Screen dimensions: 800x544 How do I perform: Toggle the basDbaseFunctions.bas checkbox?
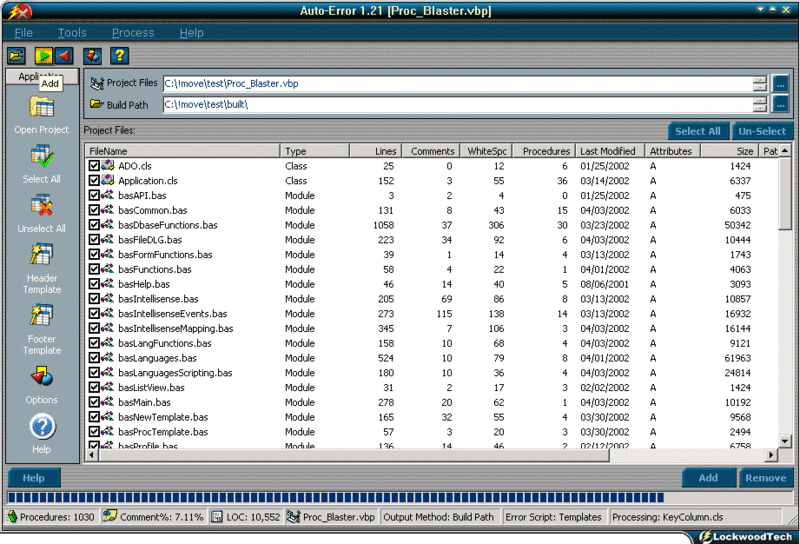pos(94,225)
